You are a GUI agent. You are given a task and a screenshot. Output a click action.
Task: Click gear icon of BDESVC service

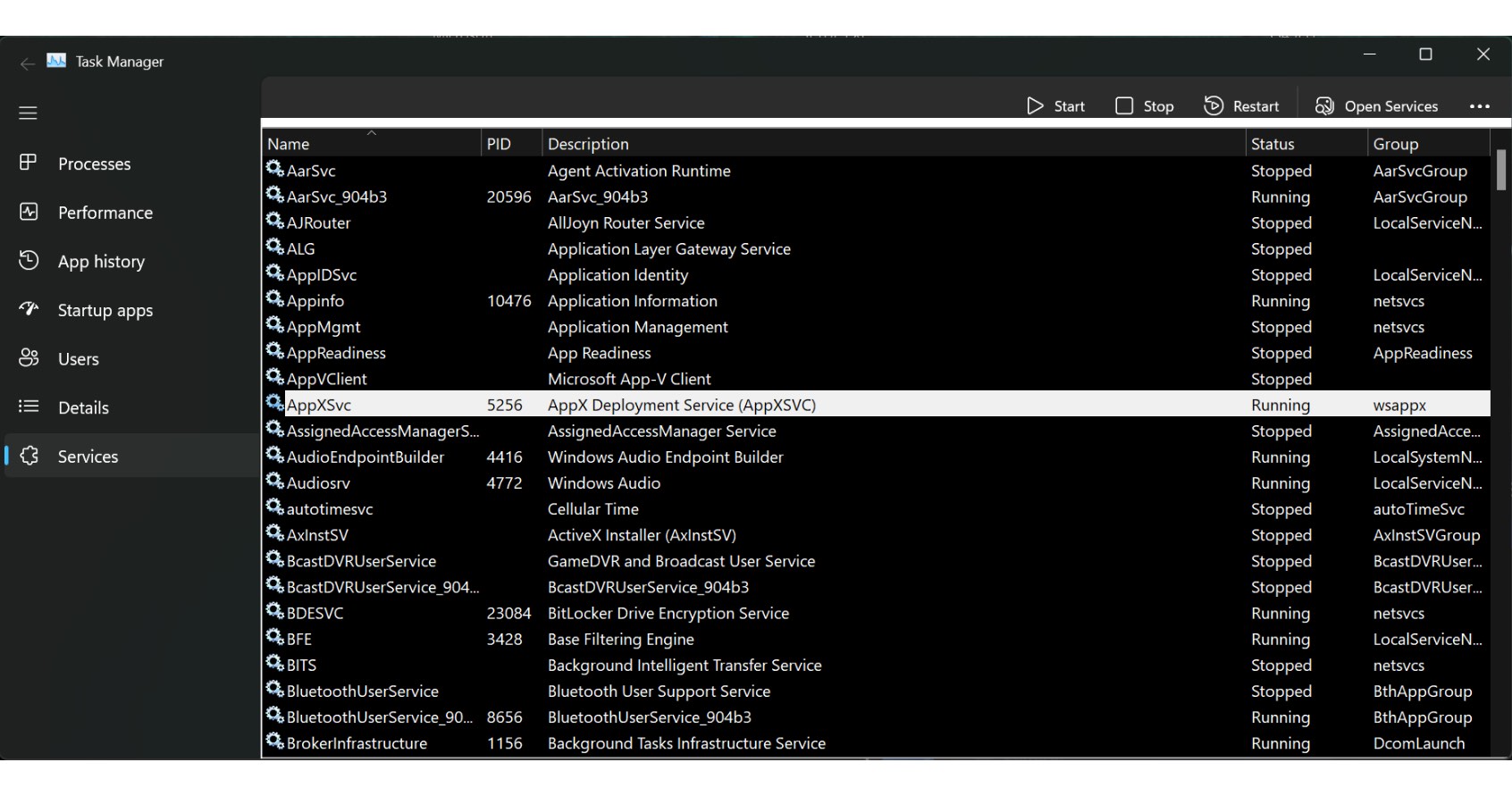tap(275, 611)
